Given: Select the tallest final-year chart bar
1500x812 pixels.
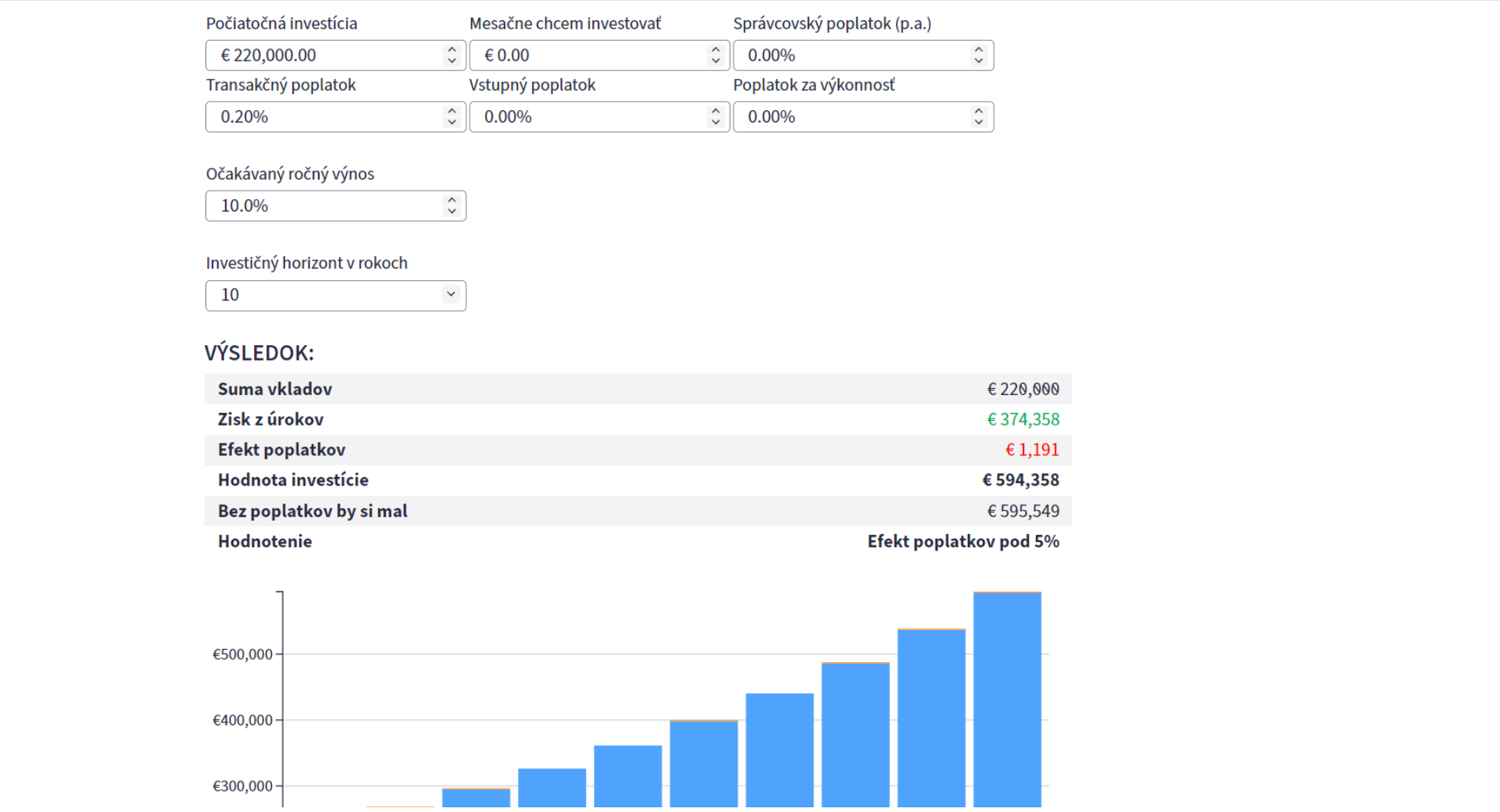Looking at the screenshot, I should (1007, 700).
